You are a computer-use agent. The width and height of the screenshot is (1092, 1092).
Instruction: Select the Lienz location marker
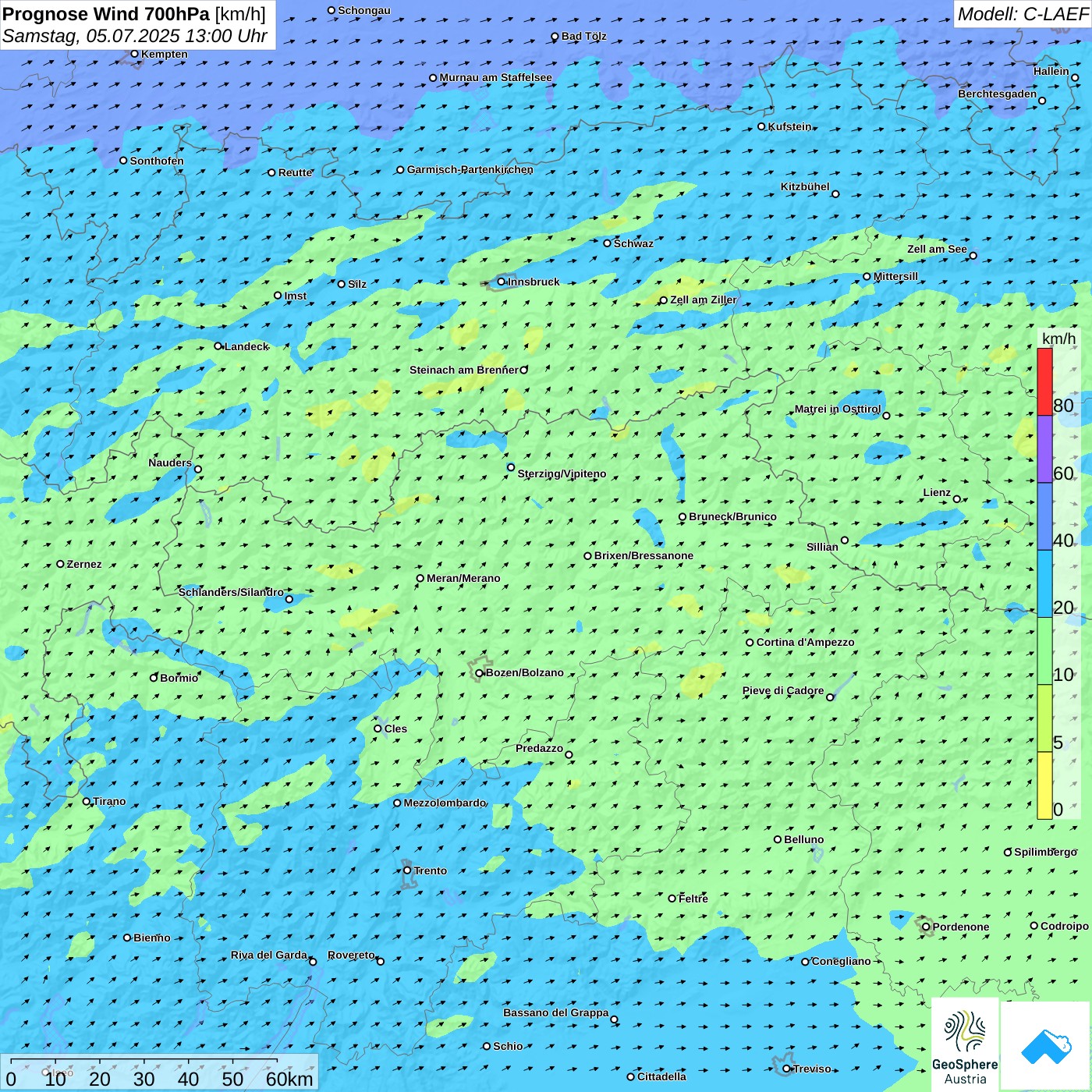[957, 499]
